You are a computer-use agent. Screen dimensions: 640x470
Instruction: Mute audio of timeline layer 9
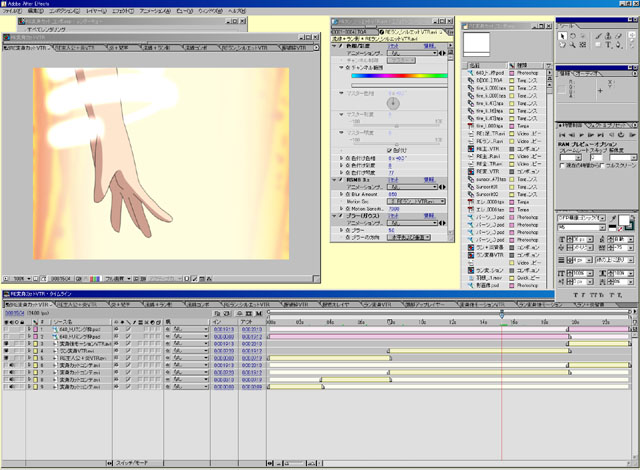12,387
